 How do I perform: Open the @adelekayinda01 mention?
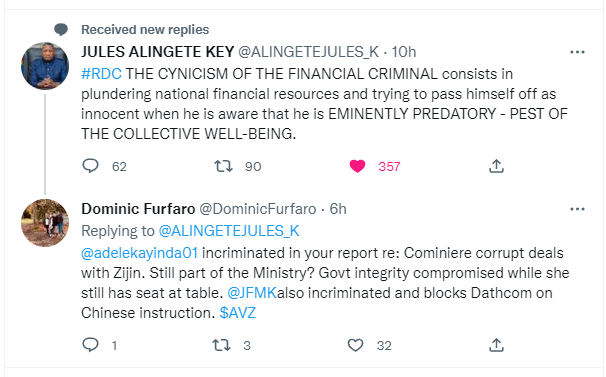tap(140, 253)
